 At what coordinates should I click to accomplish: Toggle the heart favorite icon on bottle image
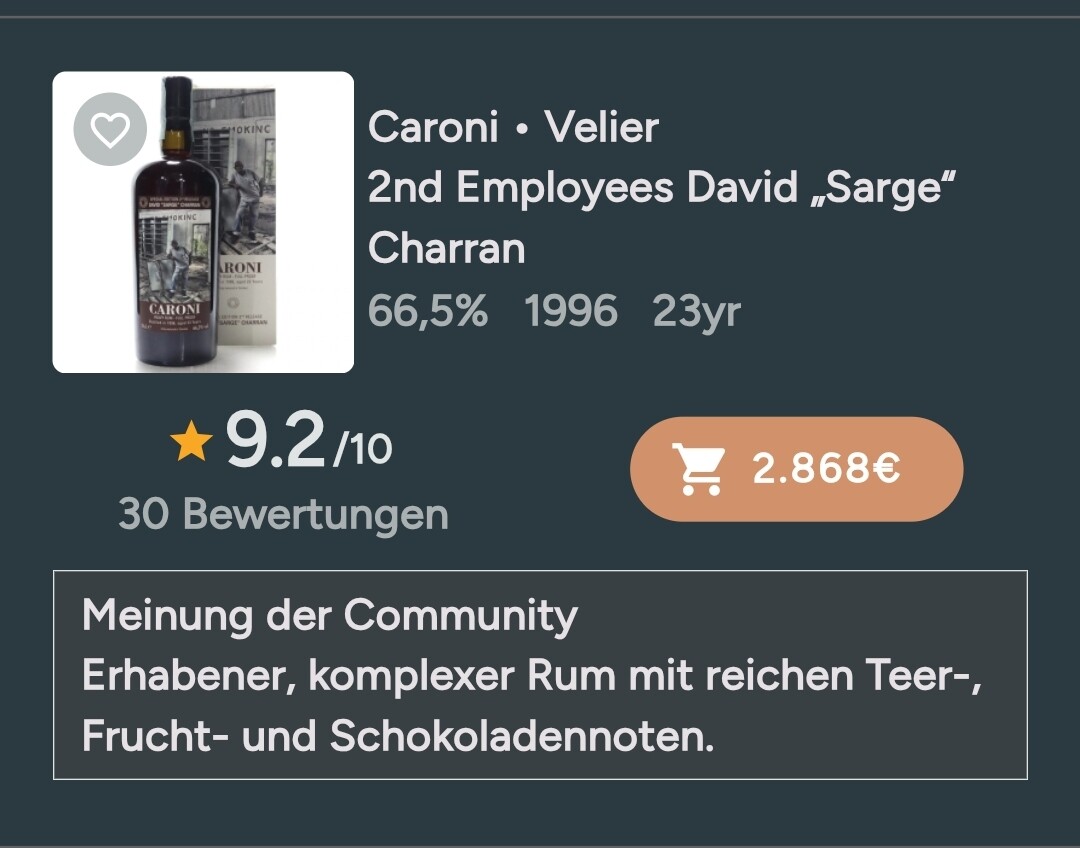pos(110,129)
